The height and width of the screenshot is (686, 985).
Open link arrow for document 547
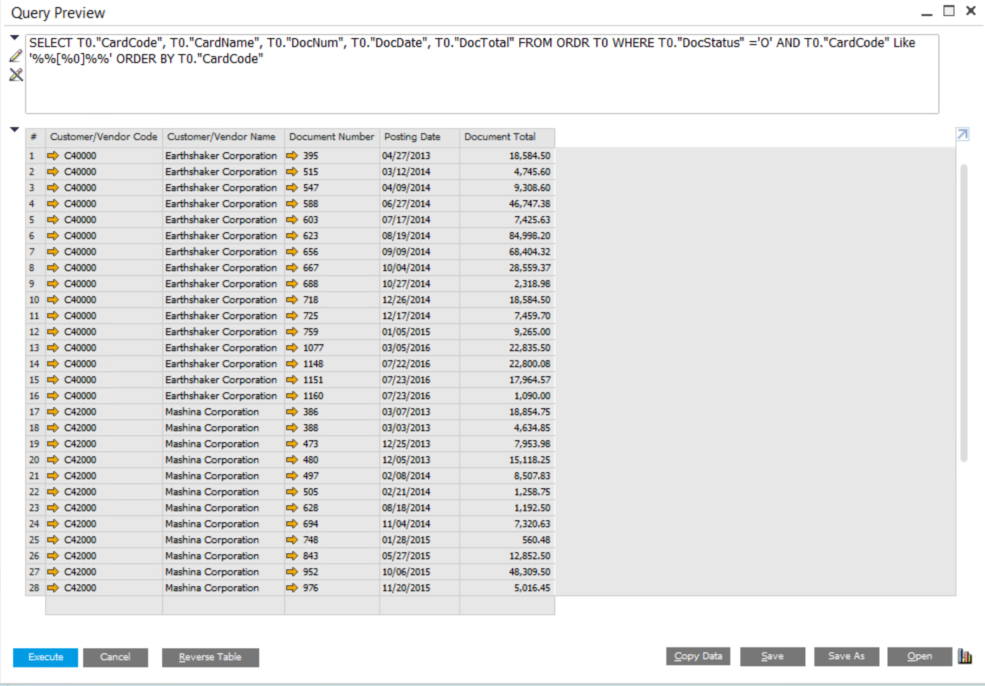[291, 188]
